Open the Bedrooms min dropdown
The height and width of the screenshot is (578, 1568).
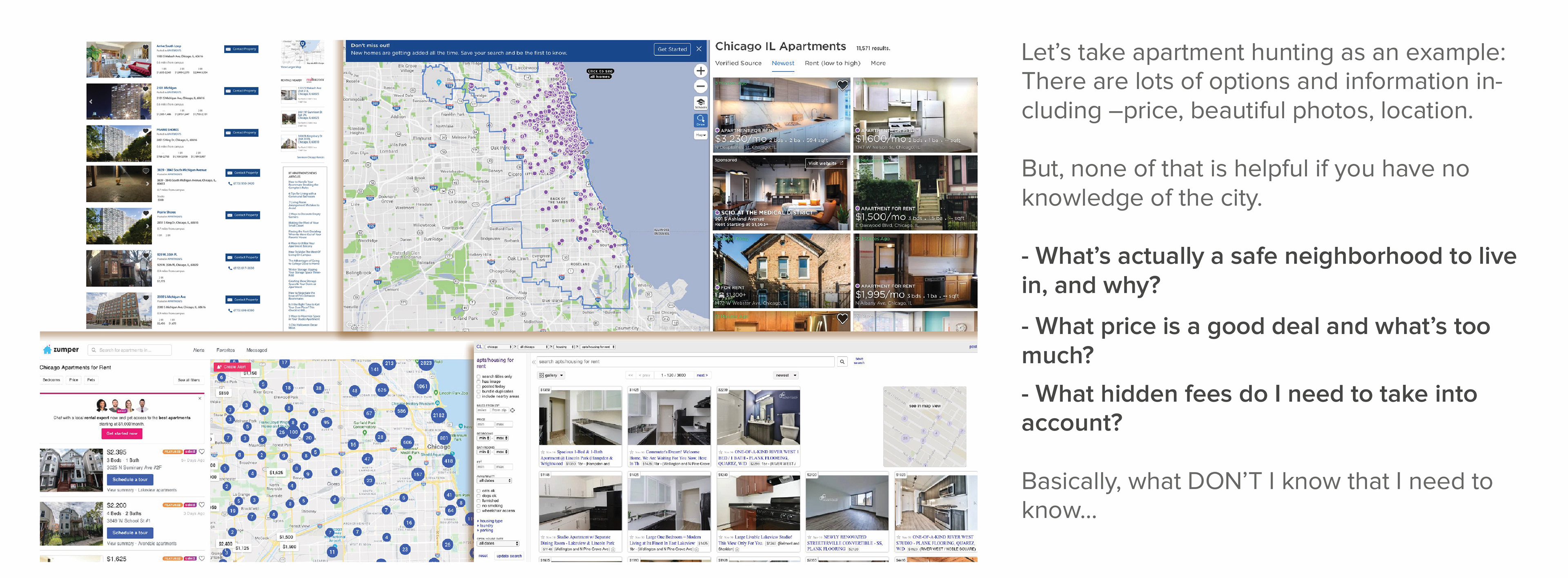[x=484, y=439]
